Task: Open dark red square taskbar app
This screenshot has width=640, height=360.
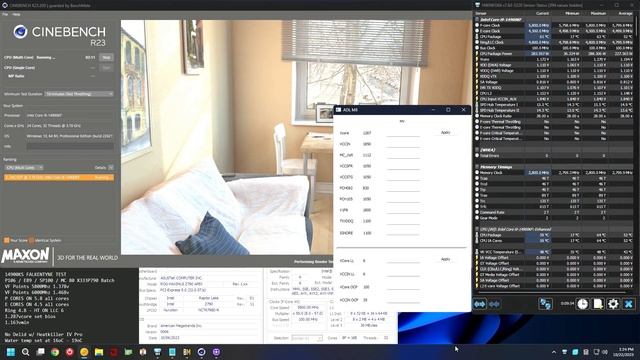Action: (x=113, y=352)
